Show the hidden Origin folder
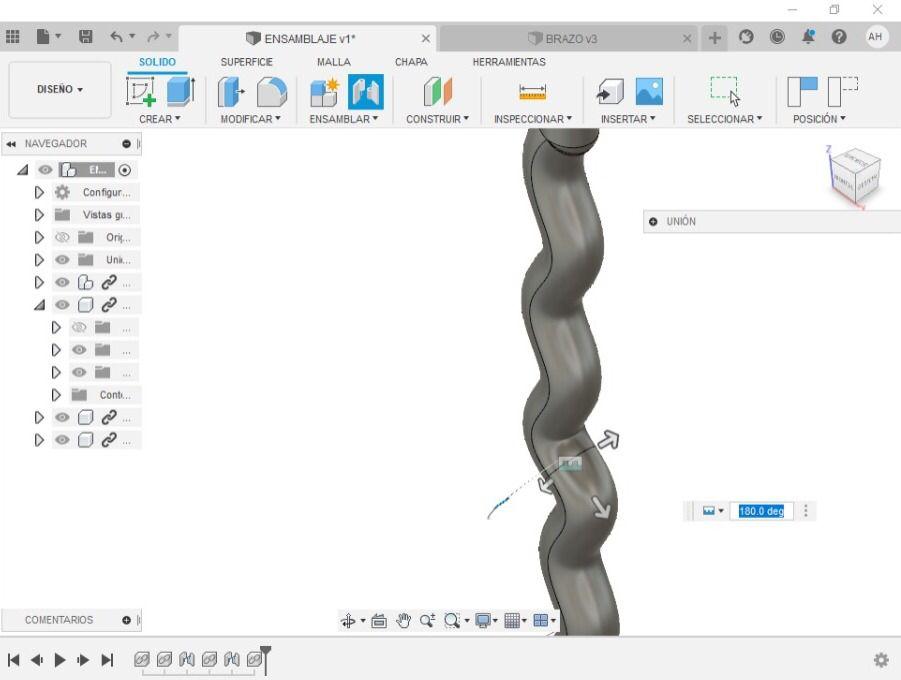Viewport: 901px width, 680px height. coord(62,237)
